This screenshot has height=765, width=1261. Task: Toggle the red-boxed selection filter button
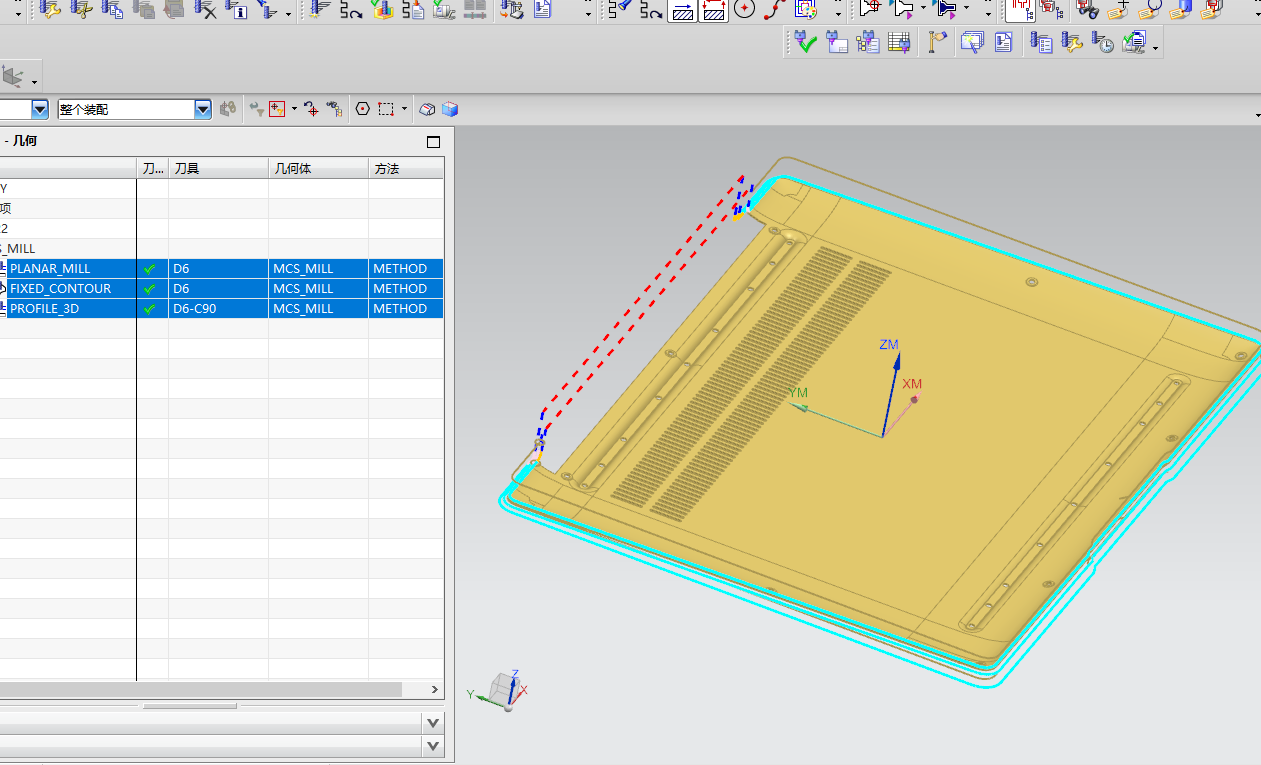[x=277, y=109]
